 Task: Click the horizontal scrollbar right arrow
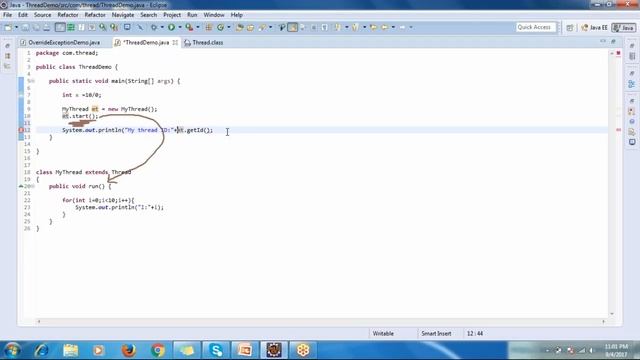click(603, 322)
